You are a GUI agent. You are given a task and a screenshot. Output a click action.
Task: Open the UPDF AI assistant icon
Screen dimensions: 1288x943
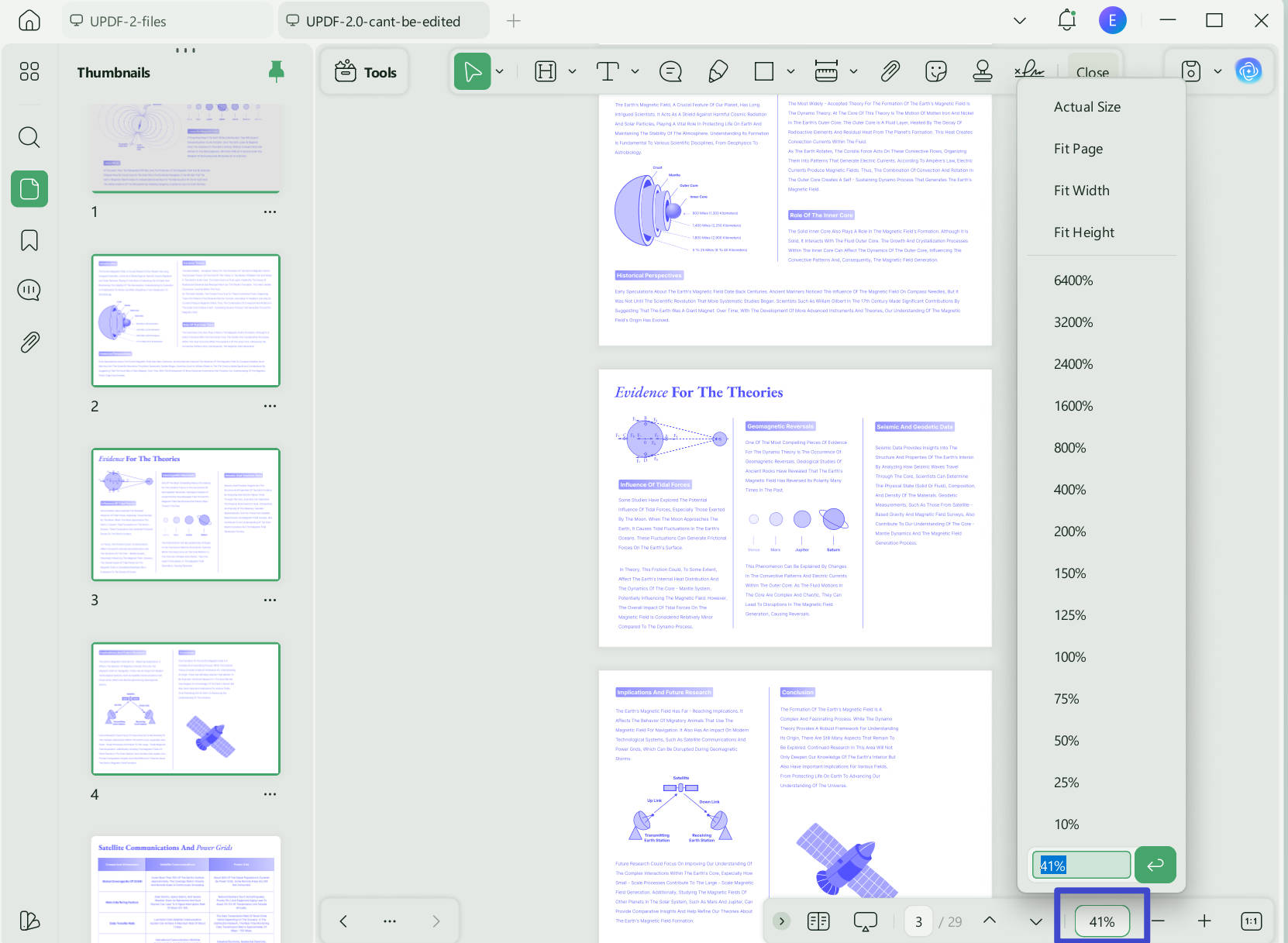point(1248,72)
